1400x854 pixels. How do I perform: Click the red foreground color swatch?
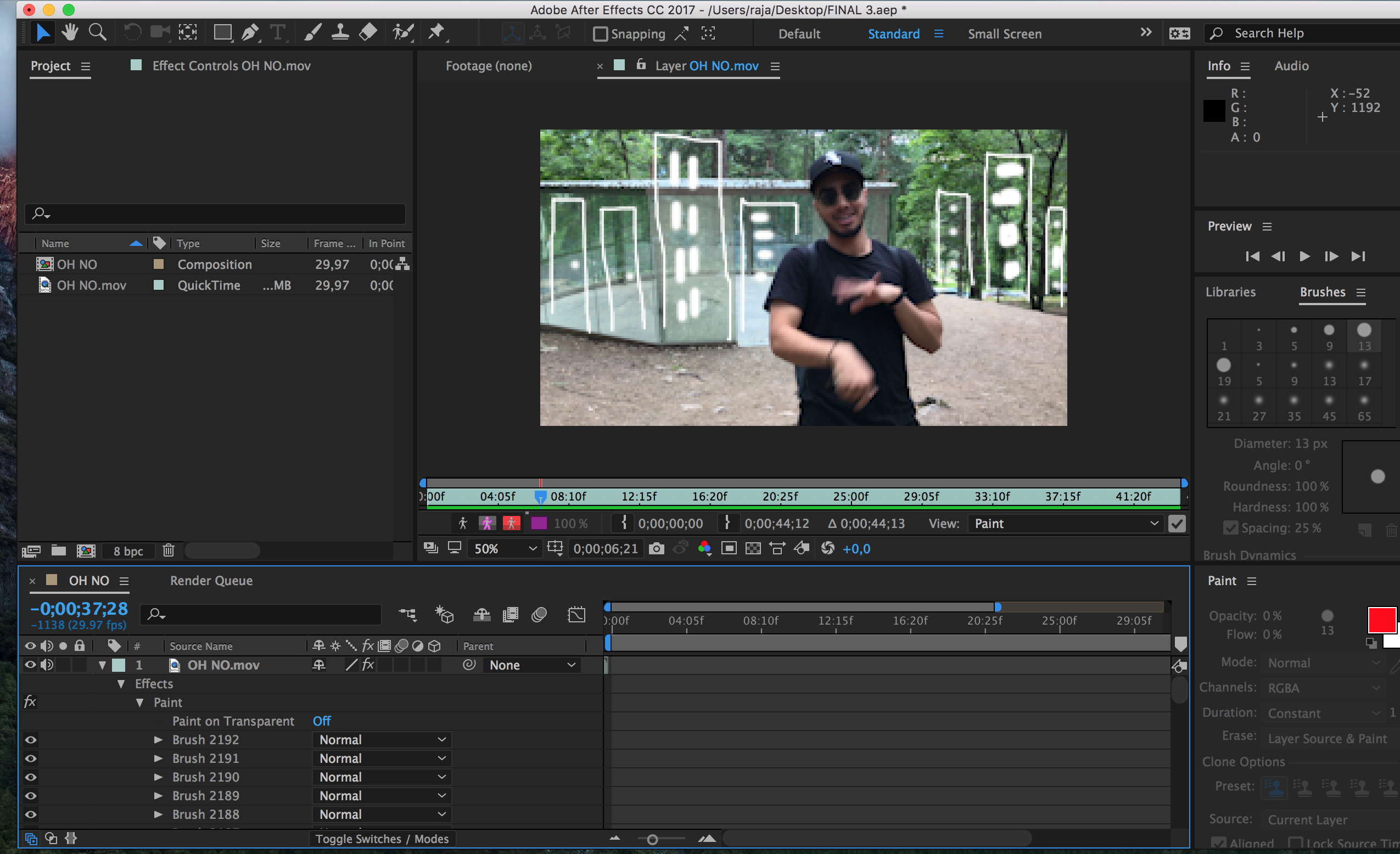coord(1381,620)
